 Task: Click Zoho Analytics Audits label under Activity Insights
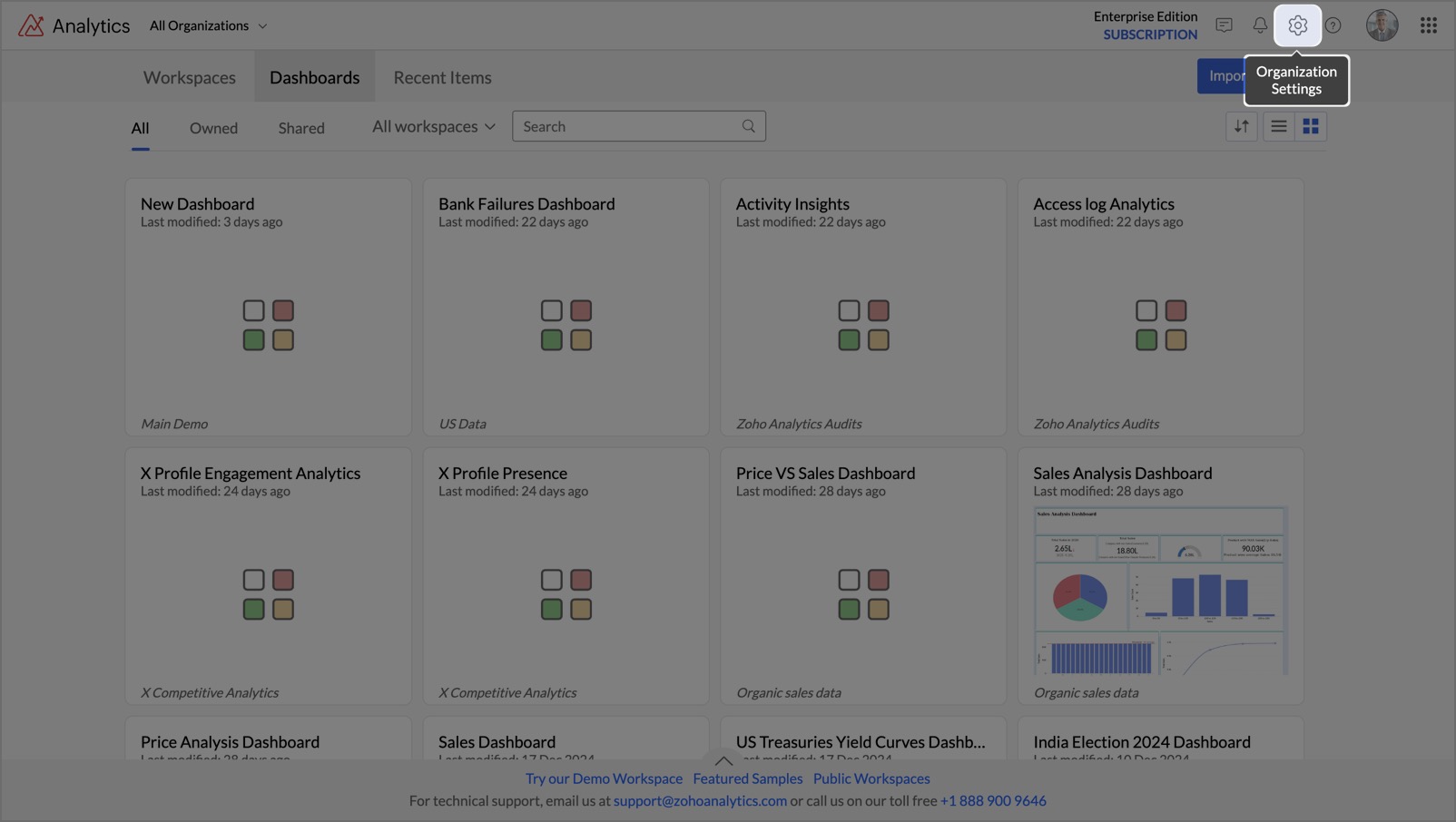(799, 424)
